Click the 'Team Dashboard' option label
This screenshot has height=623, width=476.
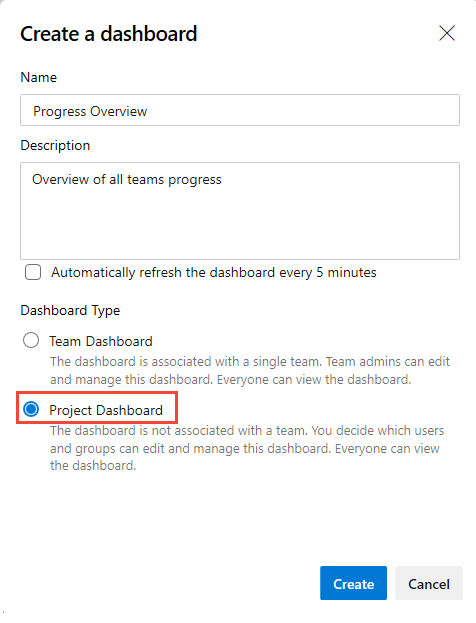click(101, 341)
